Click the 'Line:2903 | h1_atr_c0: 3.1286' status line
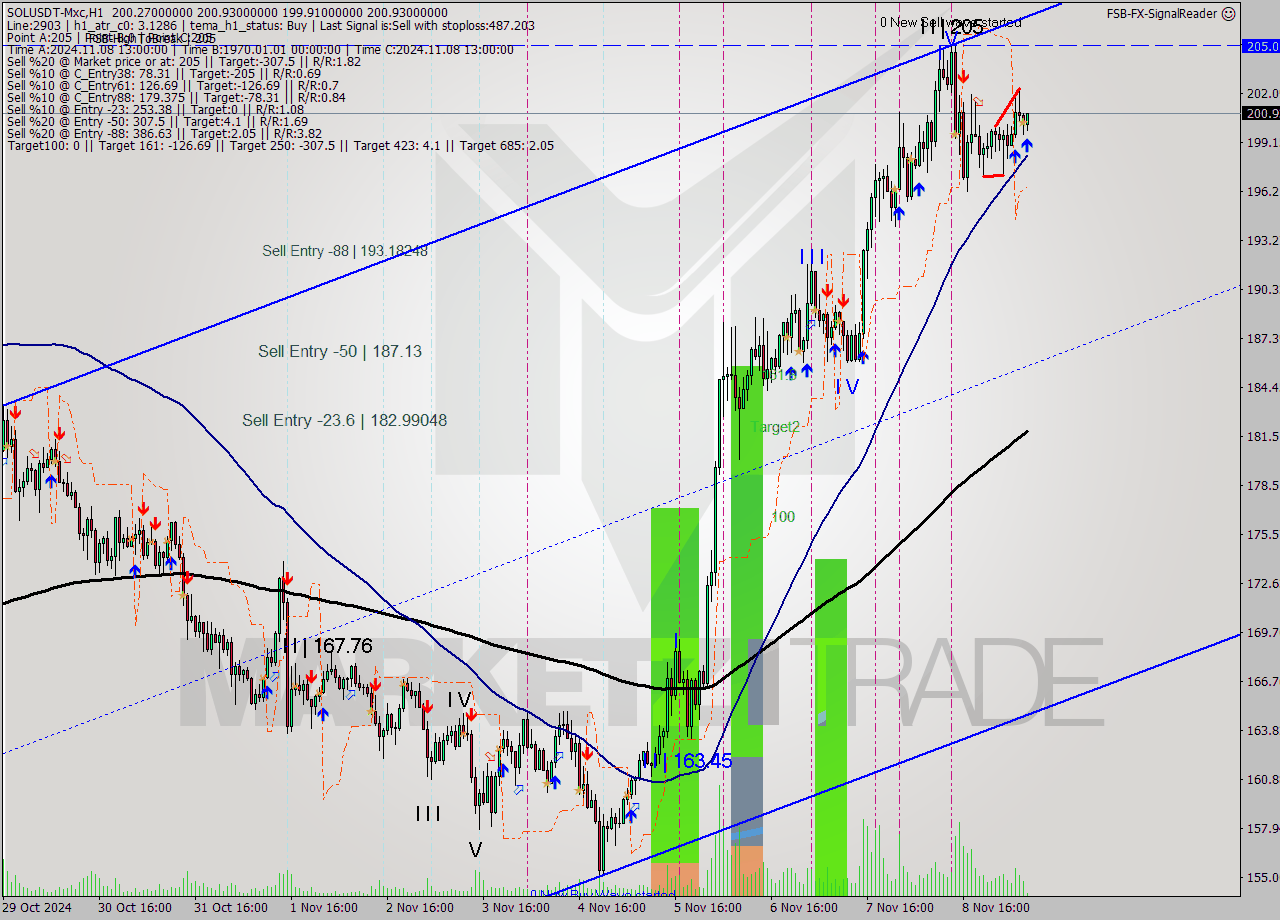The width and height of the screenshot is (1280, 920). pos(270,25)
